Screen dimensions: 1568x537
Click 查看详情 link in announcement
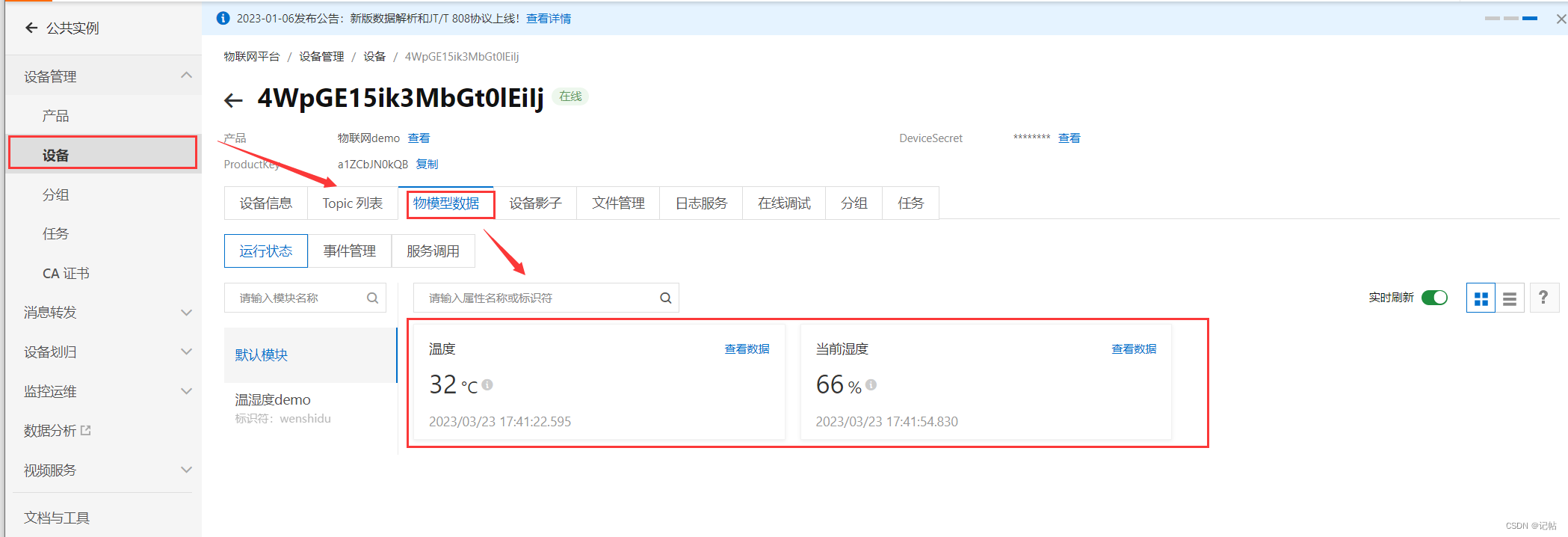(x=549, y=18)
